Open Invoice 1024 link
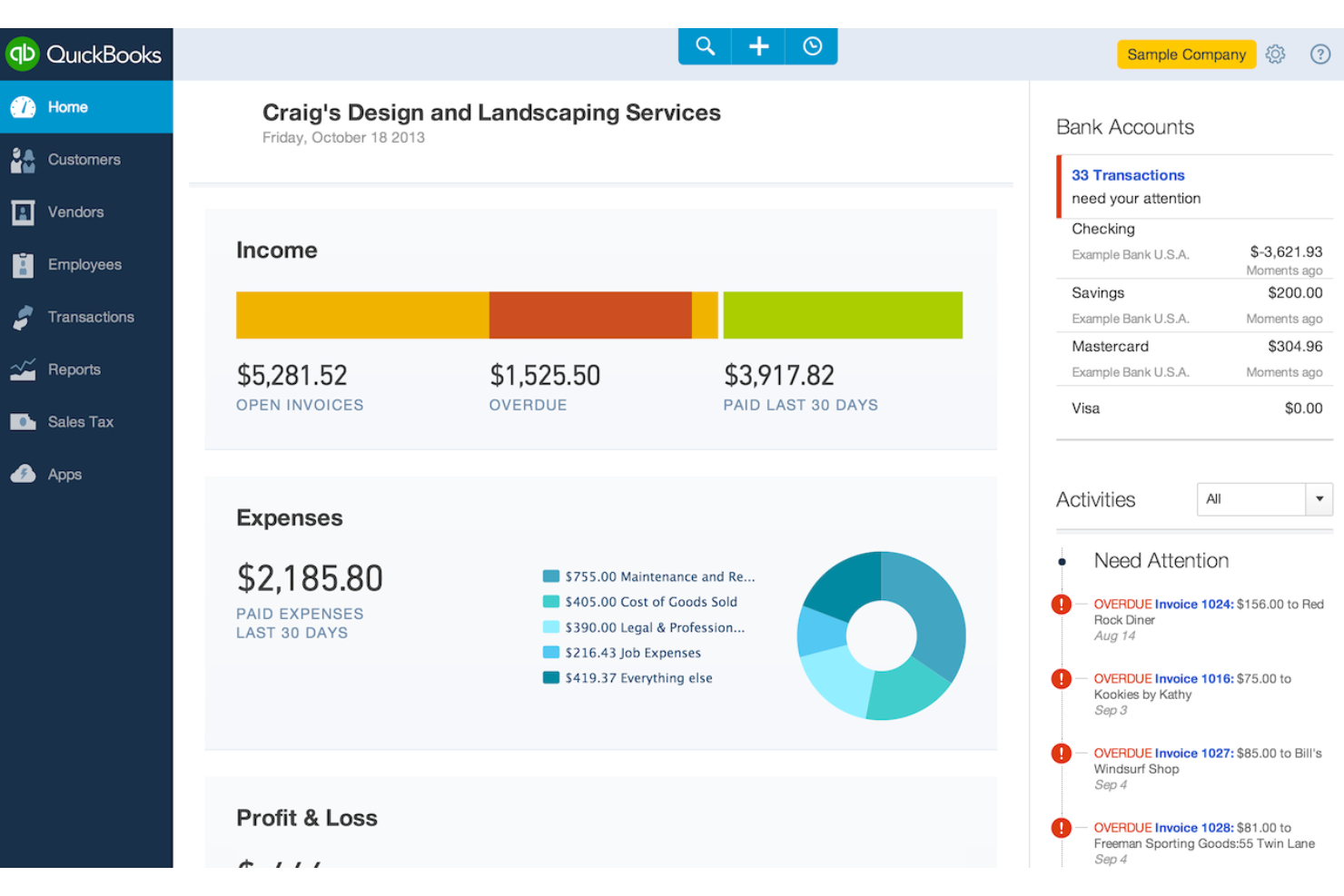This screenshot has width=1344, height=896. click(1194, 605)
